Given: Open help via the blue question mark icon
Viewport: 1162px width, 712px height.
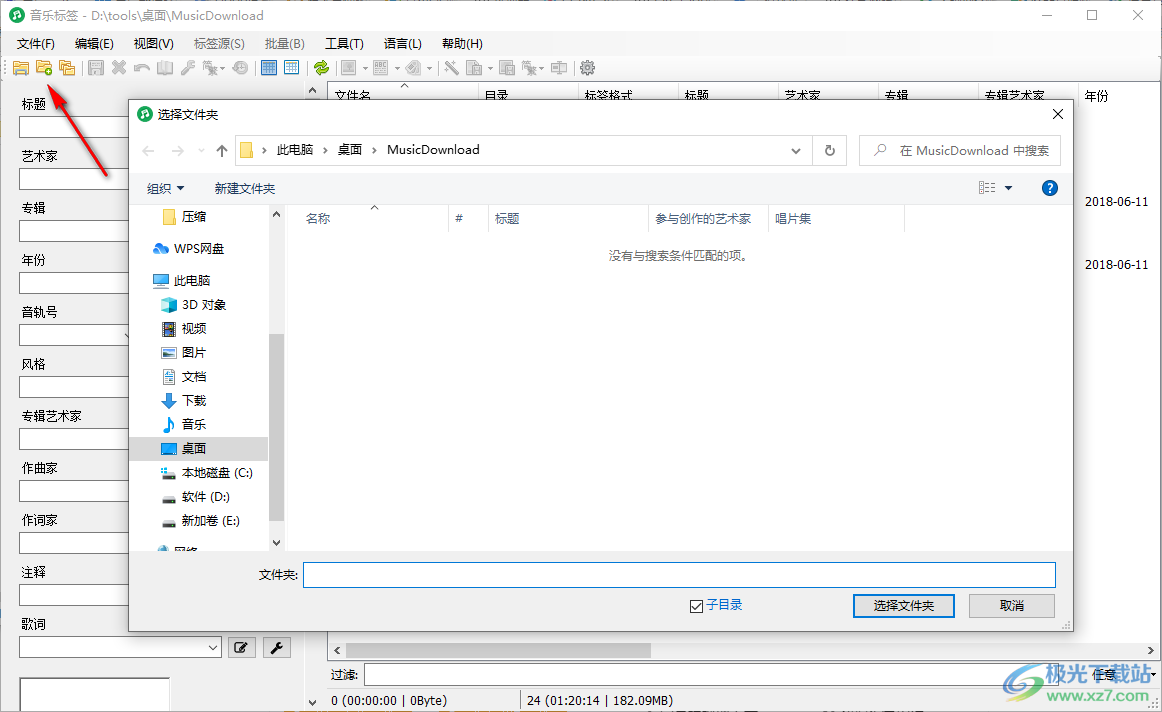Looking at the screenshot, I should tap(1049, 187).
